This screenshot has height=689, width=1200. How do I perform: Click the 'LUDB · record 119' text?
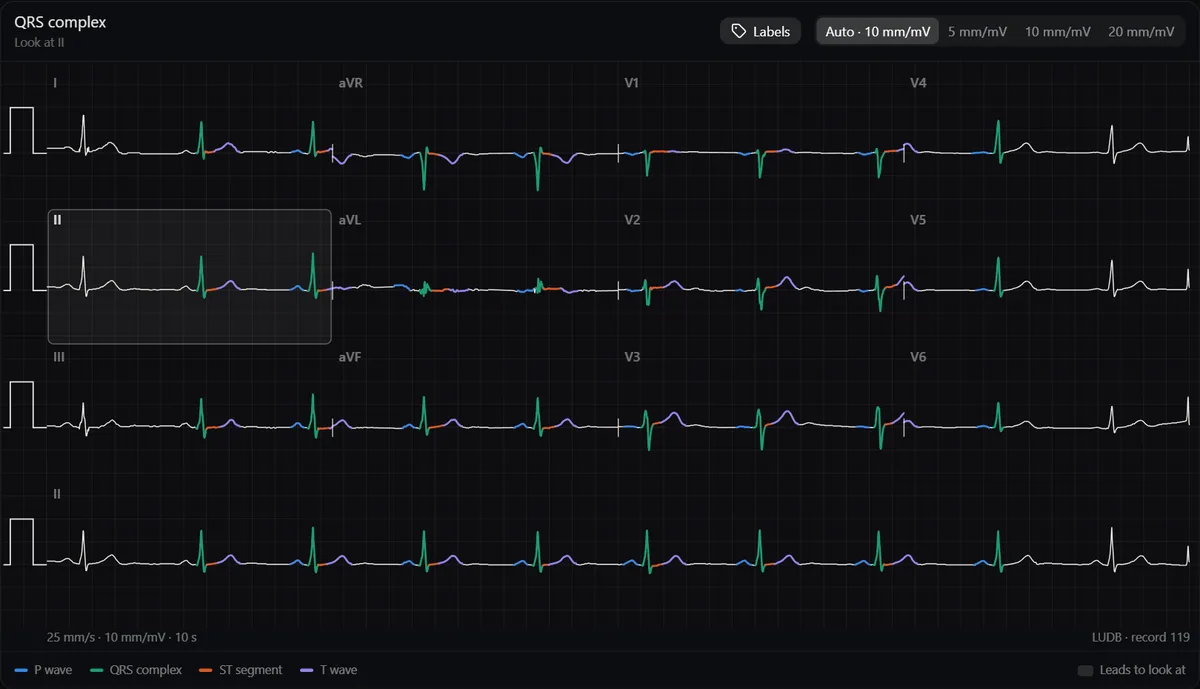click(x=1141, y=637)
